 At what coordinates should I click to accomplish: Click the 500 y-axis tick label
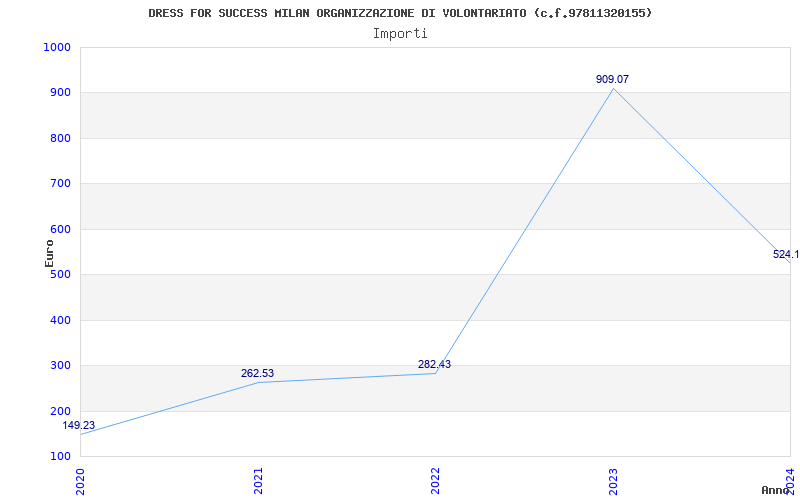[x=60, y=274]
